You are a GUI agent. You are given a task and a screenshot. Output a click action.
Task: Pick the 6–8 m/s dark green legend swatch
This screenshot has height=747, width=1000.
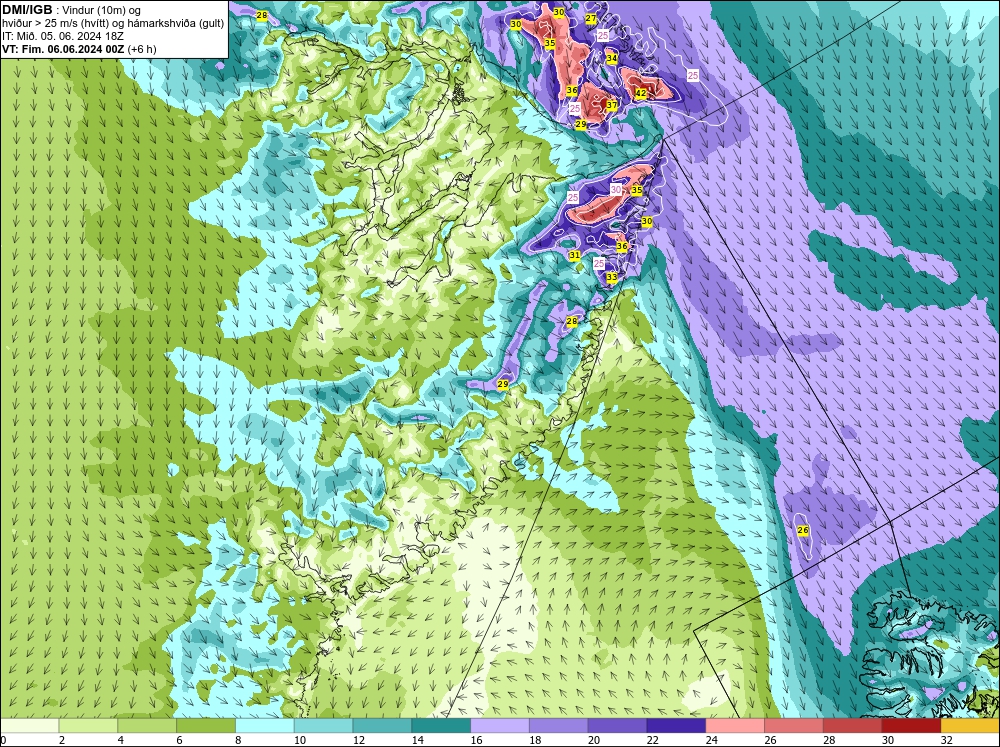(206, 726)
